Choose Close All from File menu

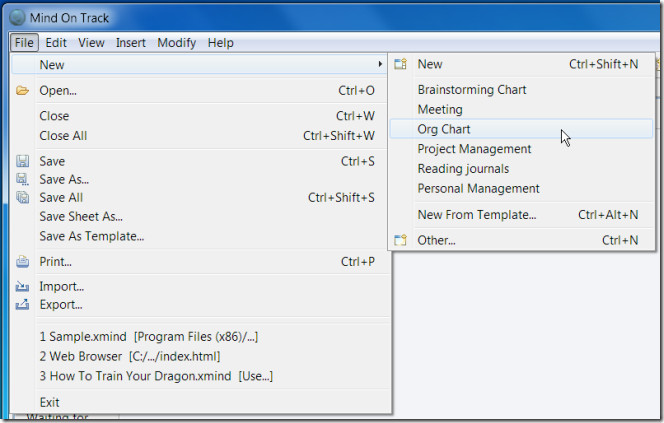pos(199,135)
